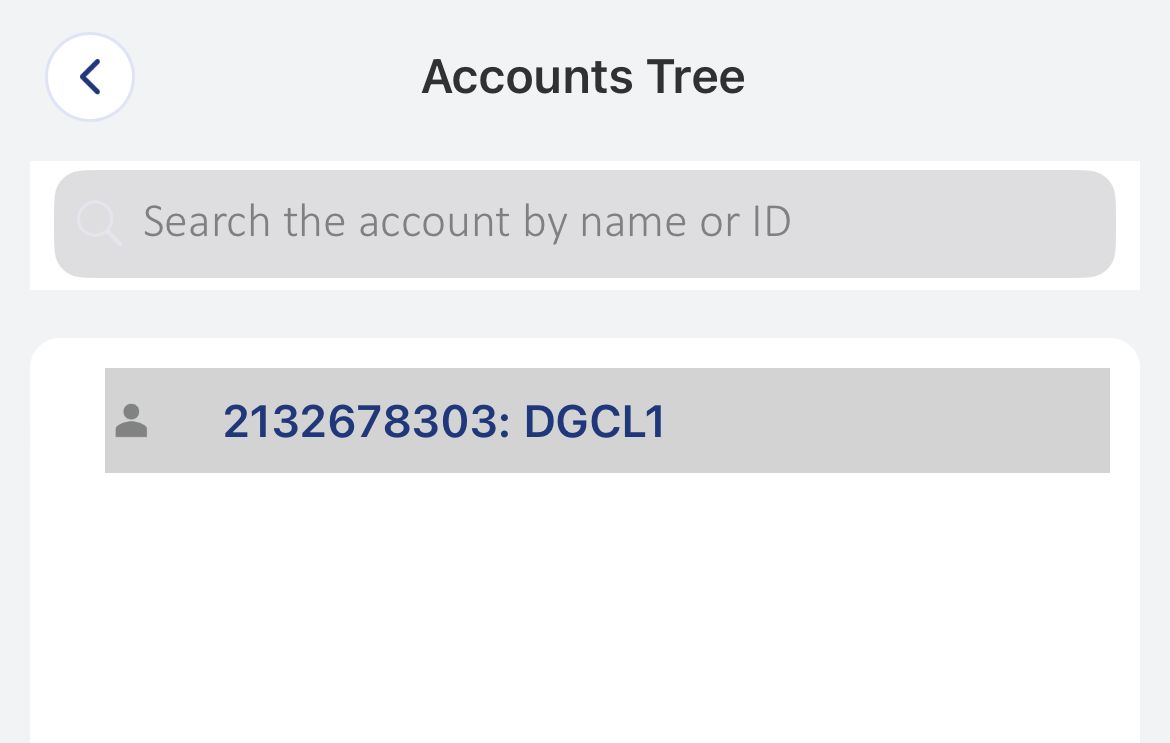This screenshot has height=743, width=1170.
Task: Click the empty area below DGCL1 row
Action: pyautogui.click(x=584, y=610)
